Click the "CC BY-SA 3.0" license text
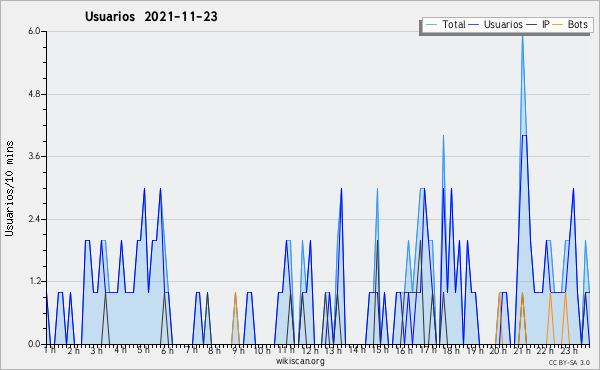This screenshot has height=370, width=600. coord(569,363)
